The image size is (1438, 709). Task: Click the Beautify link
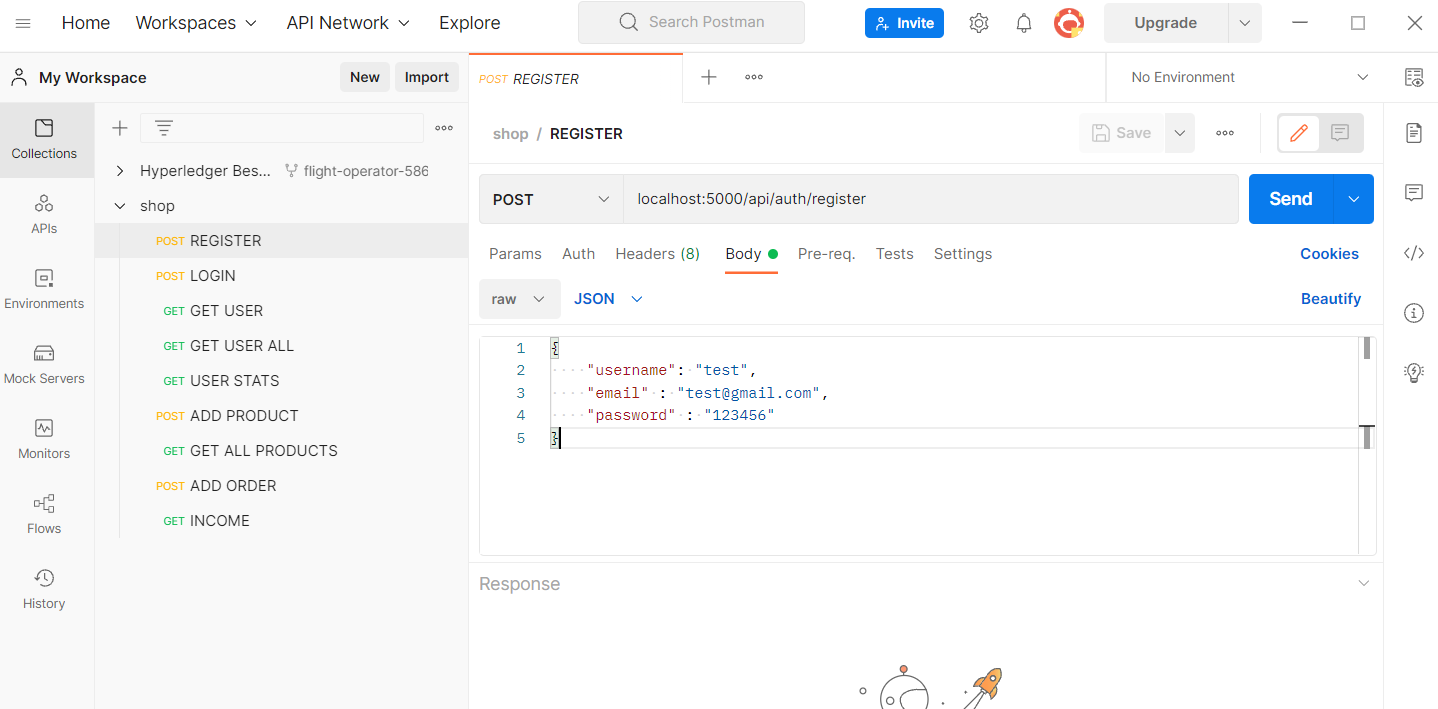1331,299
